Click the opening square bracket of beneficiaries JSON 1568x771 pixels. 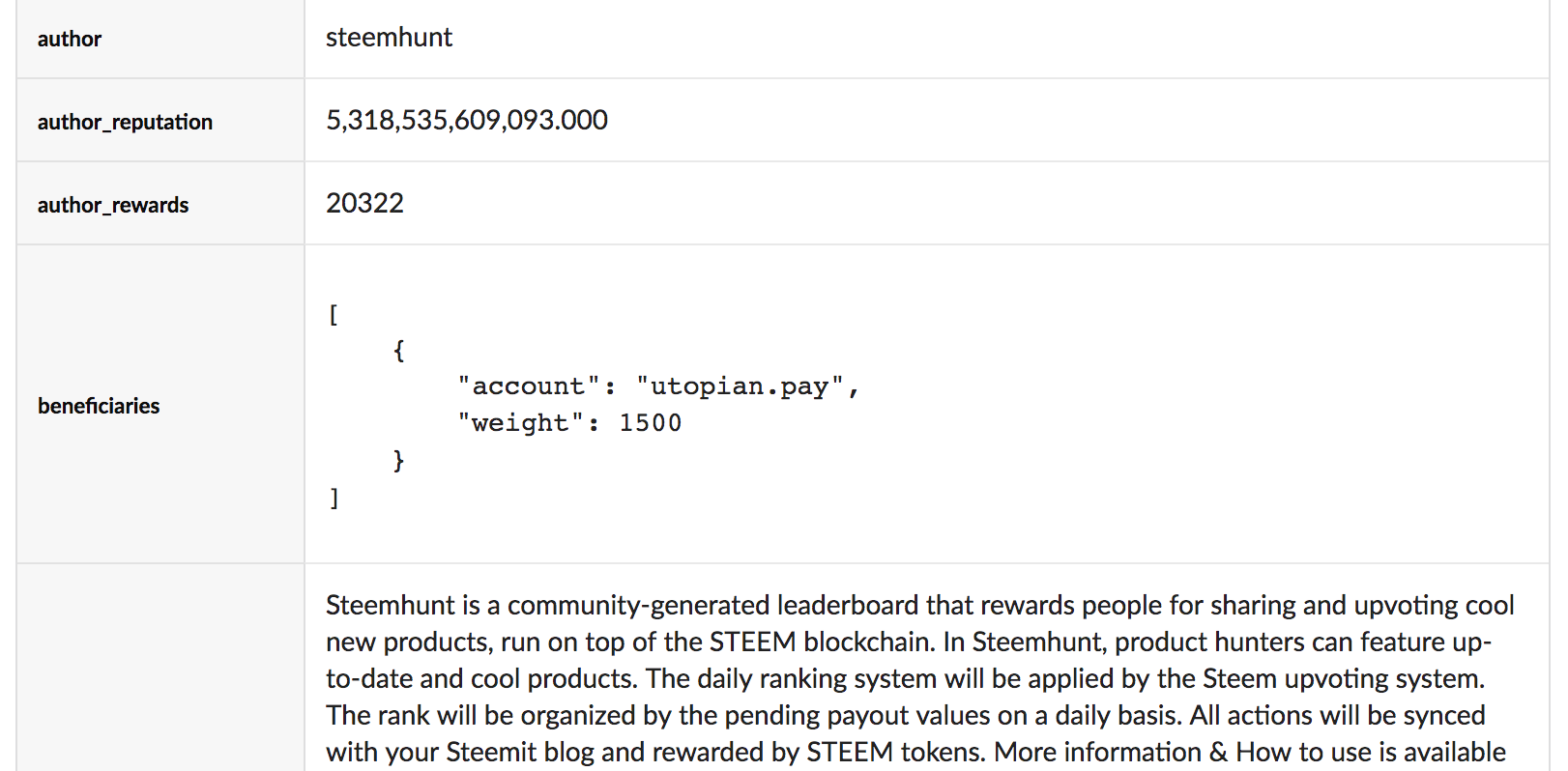point(334,315)
